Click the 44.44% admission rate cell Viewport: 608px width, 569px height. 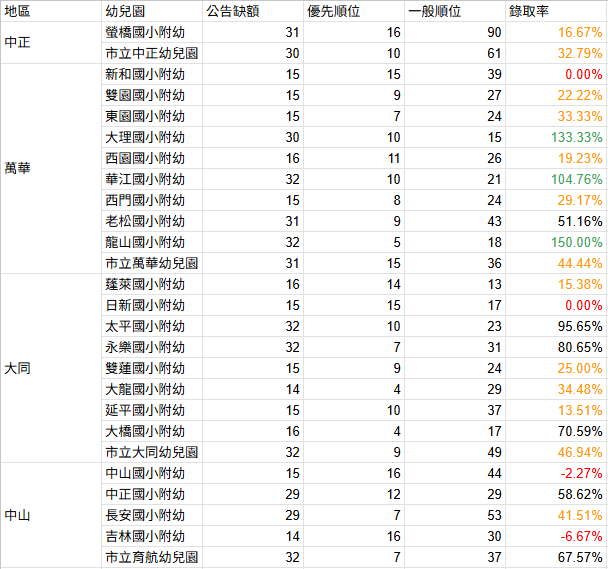point(556,263)
